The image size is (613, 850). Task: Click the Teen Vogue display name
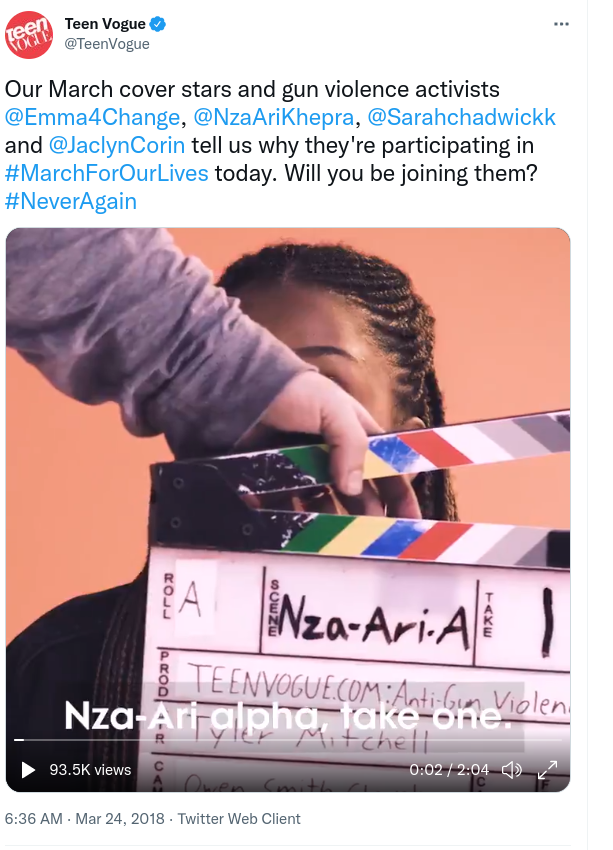(105, 24)
